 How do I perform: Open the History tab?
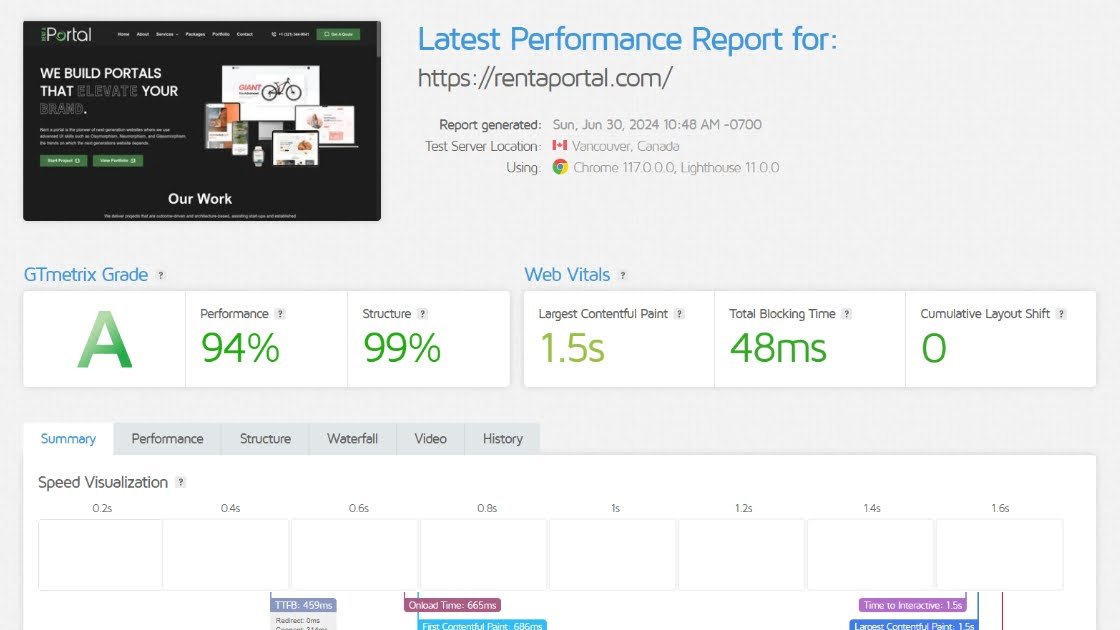pyautogui.click(x=502, y=439)
